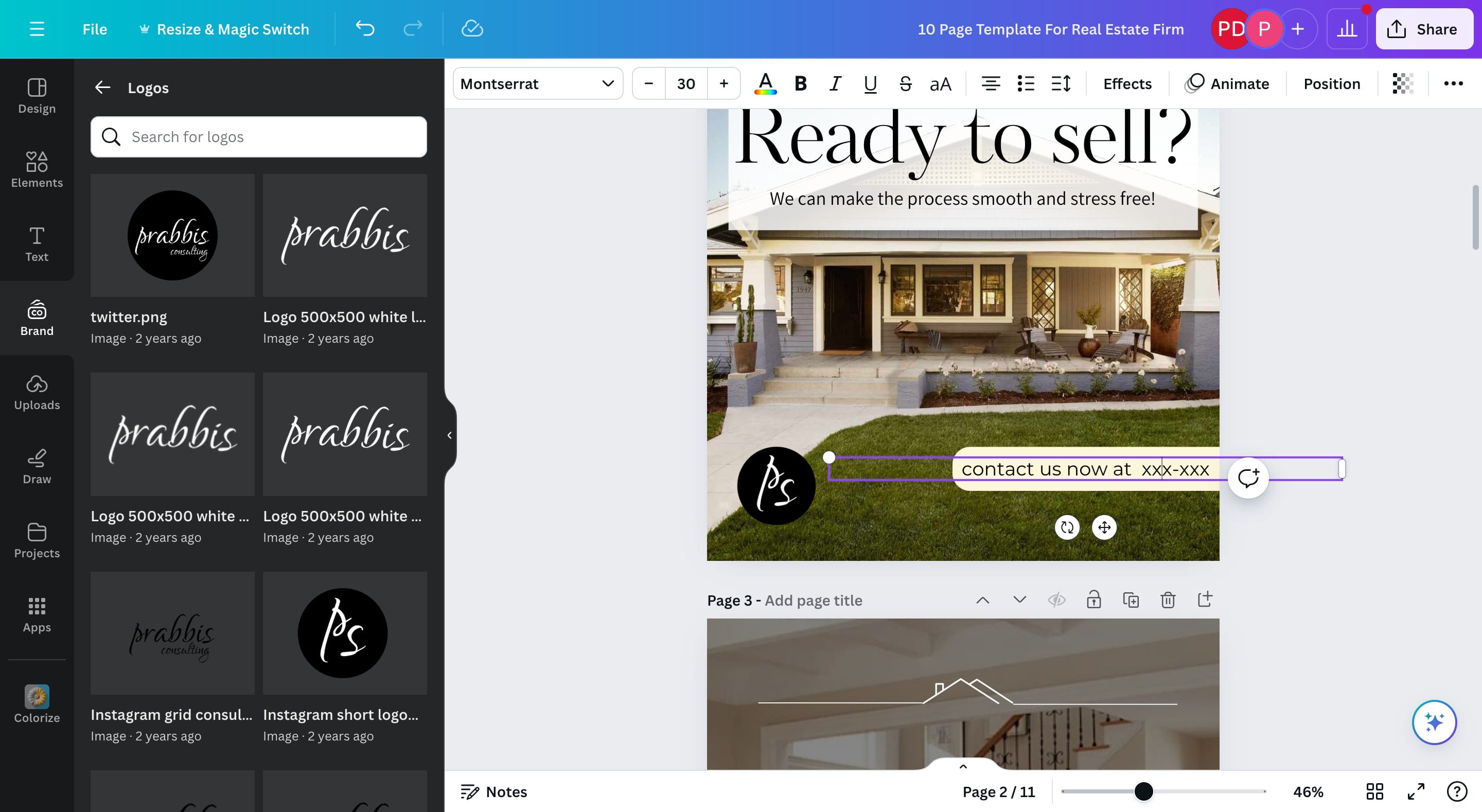Open Resize & Magic Switch
The width and height of the screenshot is (1482, 812).
coord(224,29)
